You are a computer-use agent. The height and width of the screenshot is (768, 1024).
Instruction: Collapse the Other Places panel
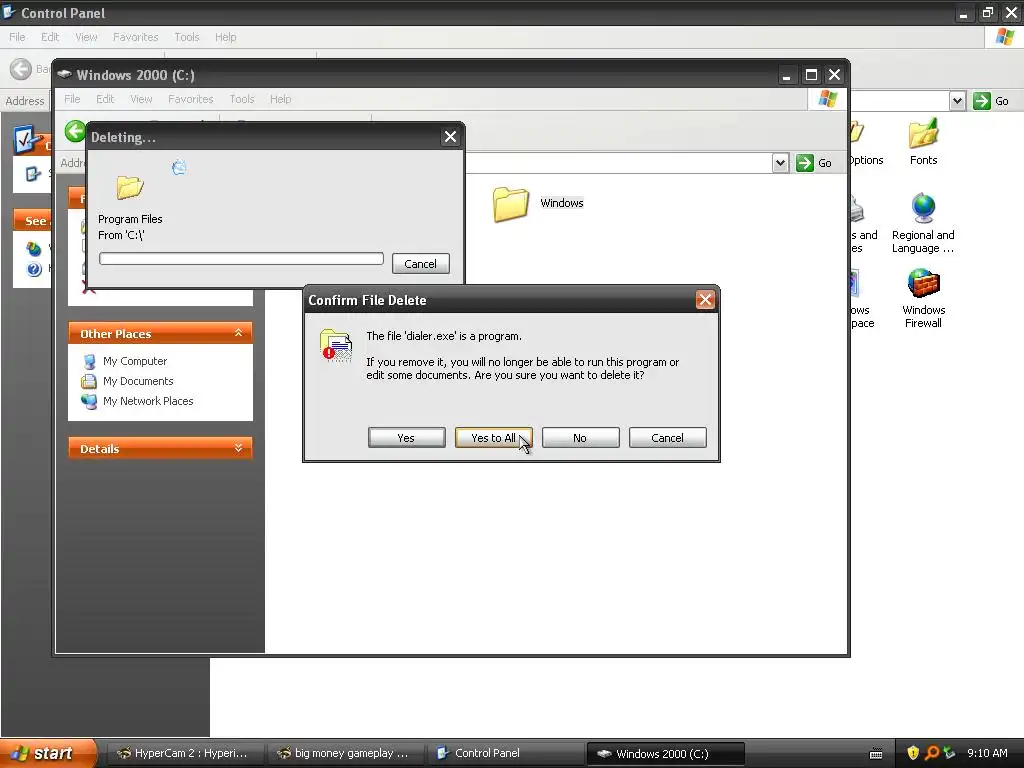click(238, 333)
